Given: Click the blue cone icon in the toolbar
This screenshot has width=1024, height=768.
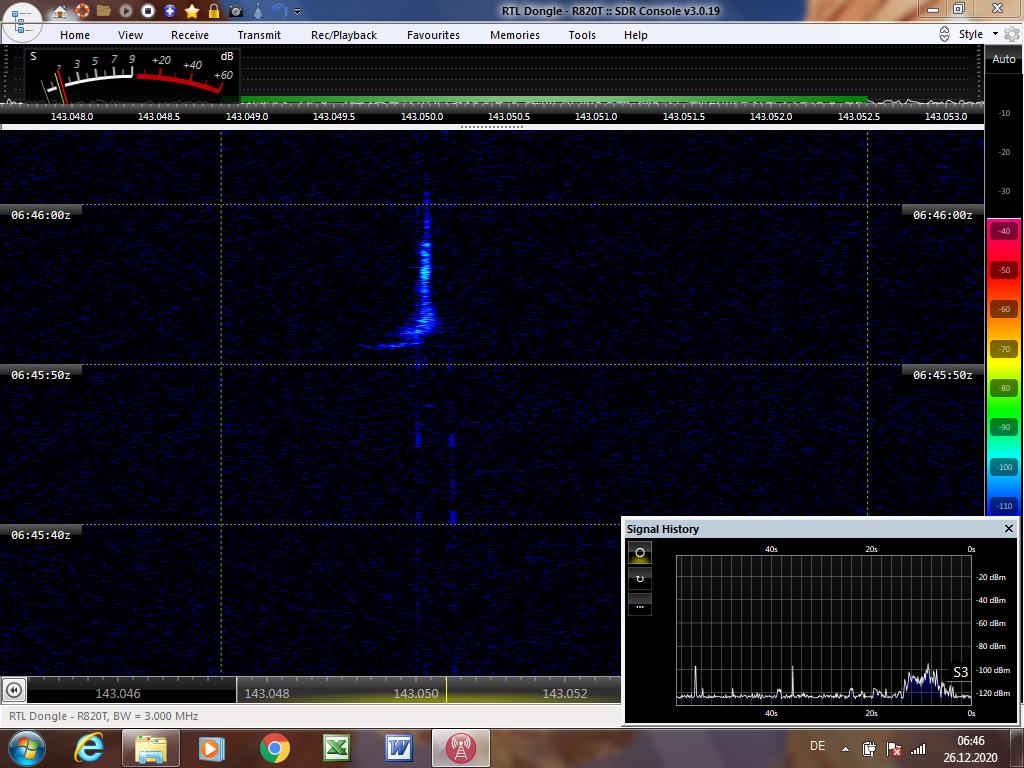Looking at the screenshot, I should (258, 11).
